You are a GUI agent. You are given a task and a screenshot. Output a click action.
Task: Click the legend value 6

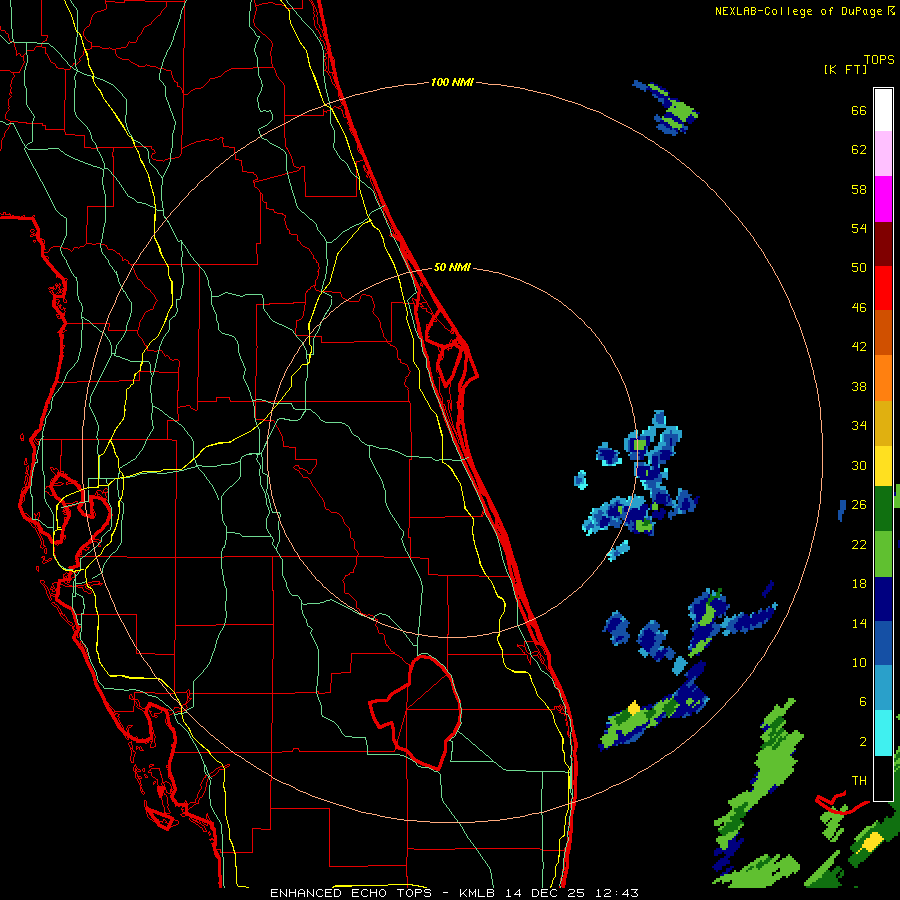click(862, 702)
